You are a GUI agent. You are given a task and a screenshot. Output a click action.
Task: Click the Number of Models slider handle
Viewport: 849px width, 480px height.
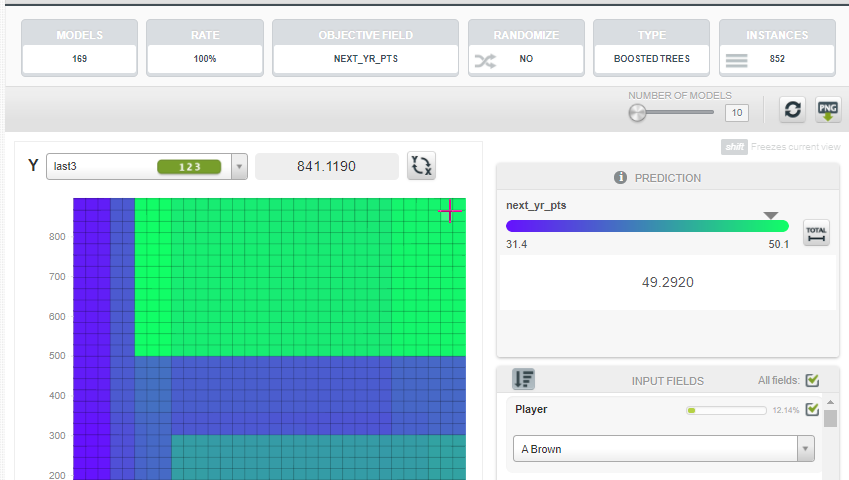[637, 113]
